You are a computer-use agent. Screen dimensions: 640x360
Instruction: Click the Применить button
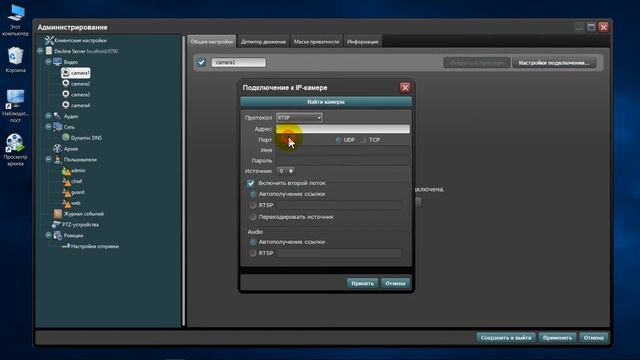coord(558,338)
